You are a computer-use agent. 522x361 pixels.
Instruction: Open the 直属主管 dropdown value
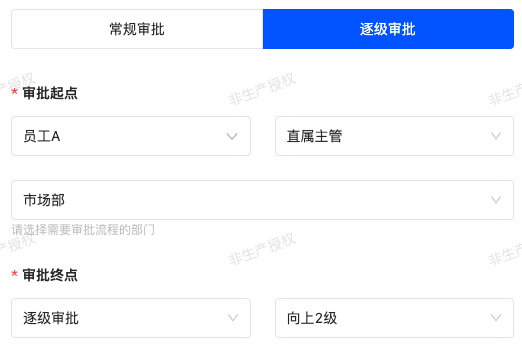point(314,136)
